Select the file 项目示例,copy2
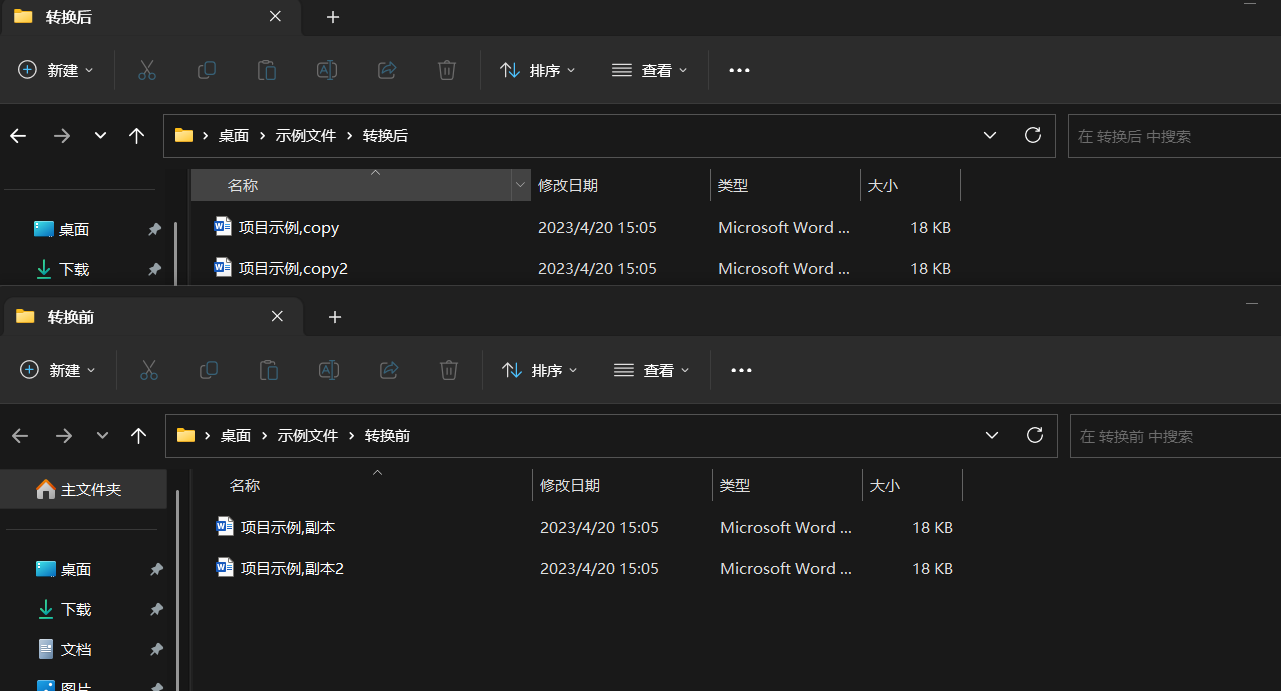 (x=293, y=268)
